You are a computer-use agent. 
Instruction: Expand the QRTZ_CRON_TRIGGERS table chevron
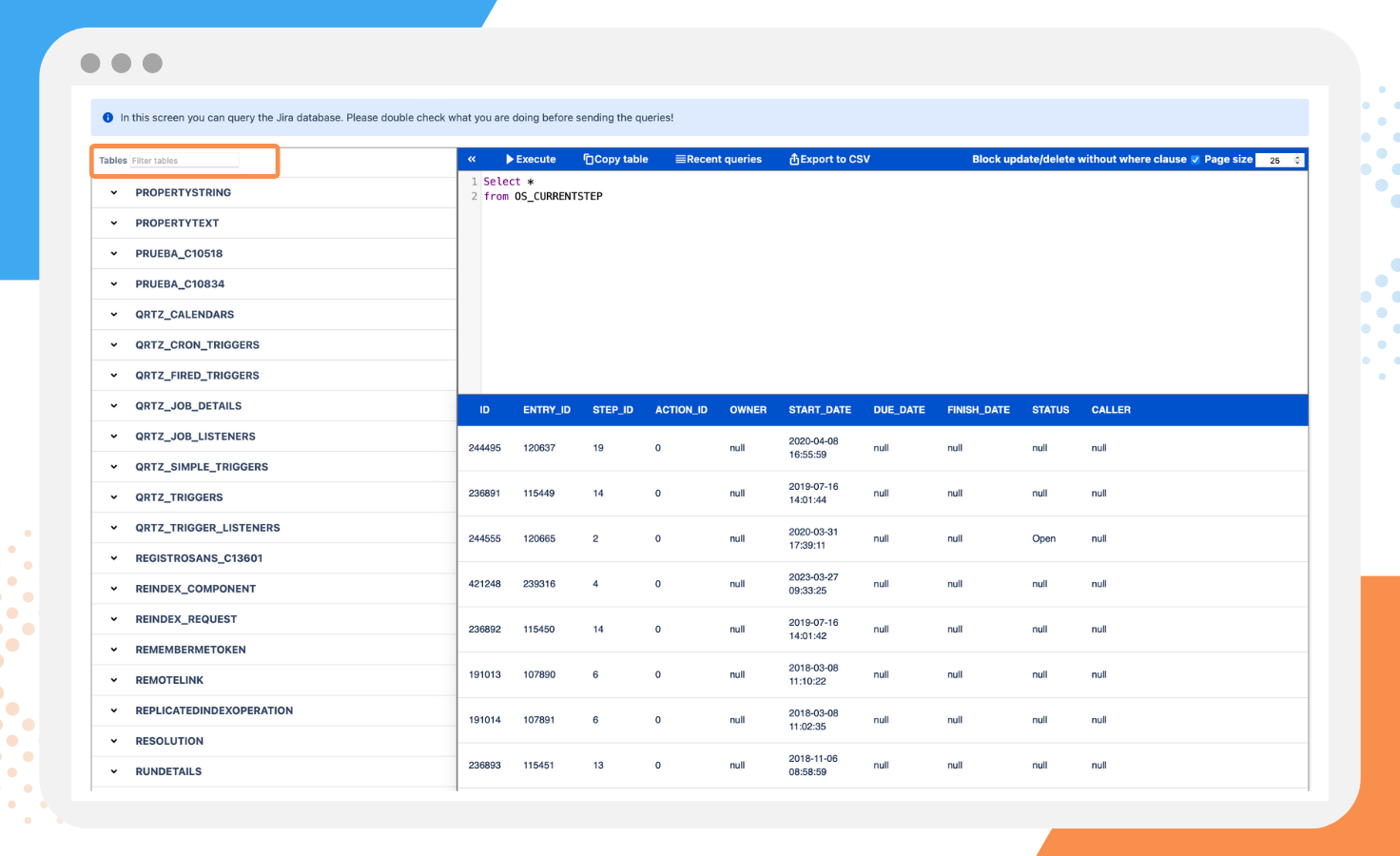[114, 344]
